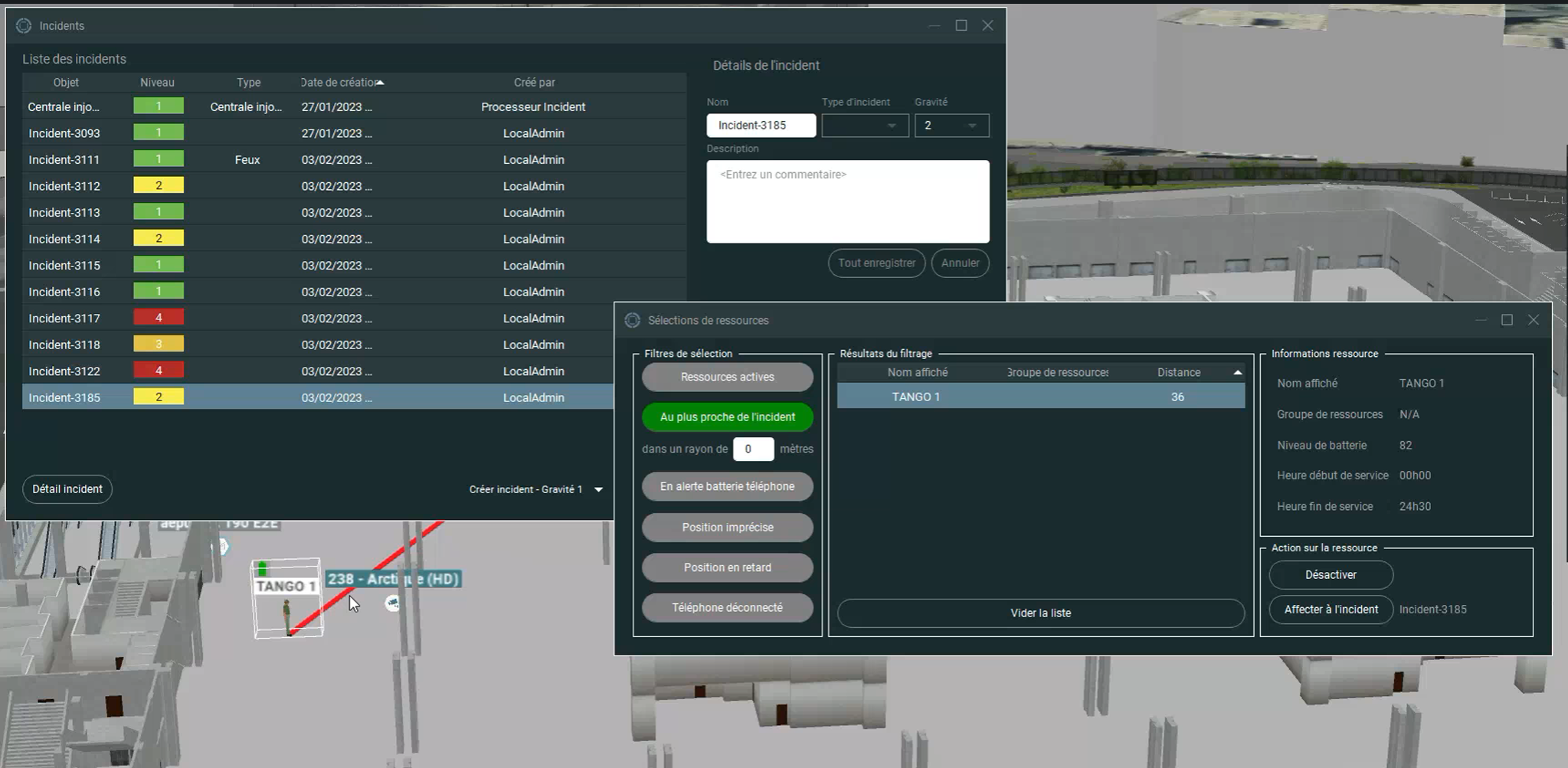Screen dimensions: 1568x768
Task: Click the orange level 3 badge on Incident-3118
Action: point(158,344)
